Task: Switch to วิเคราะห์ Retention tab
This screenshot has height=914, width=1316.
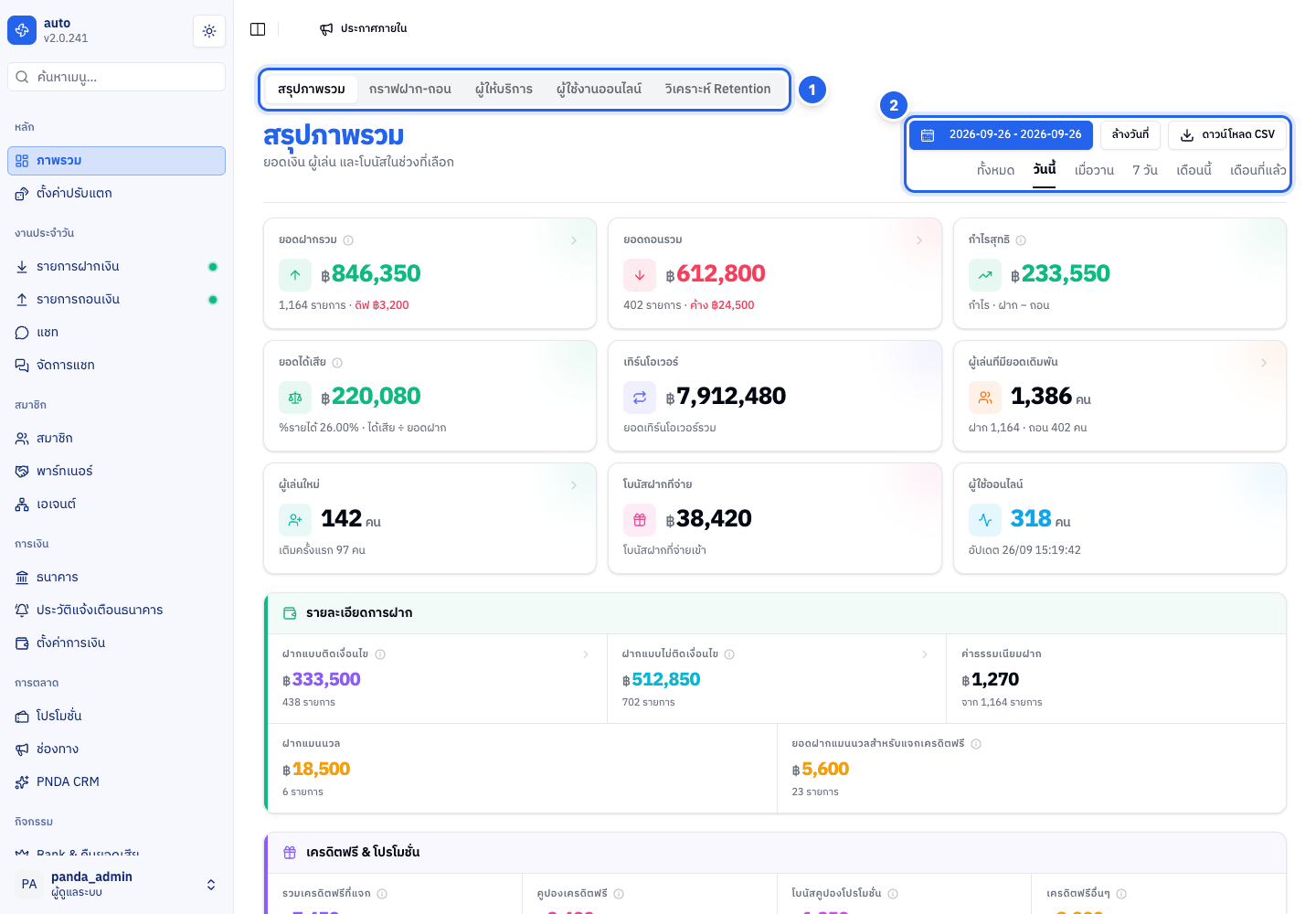Action: [x=718, y=90]
